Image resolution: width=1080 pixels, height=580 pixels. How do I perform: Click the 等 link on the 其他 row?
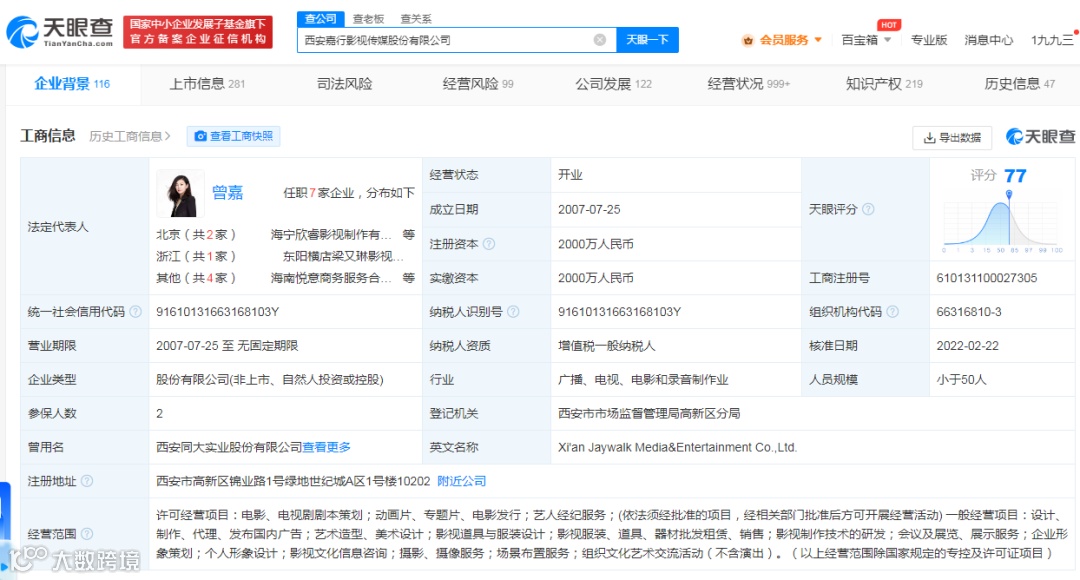click(408, 278)
